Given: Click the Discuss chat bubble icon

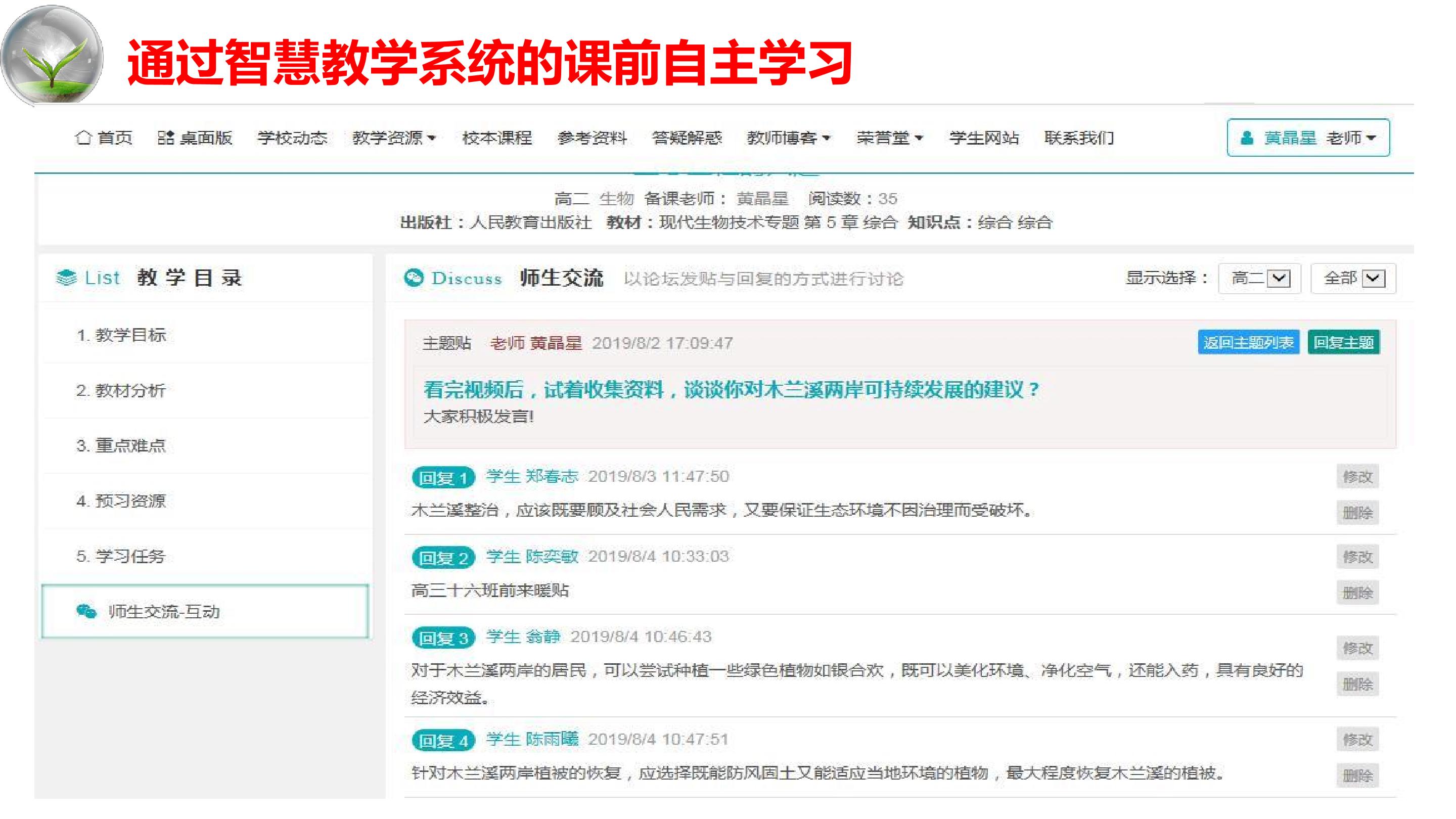Looking at the screenshot, I should click(414, 278).
